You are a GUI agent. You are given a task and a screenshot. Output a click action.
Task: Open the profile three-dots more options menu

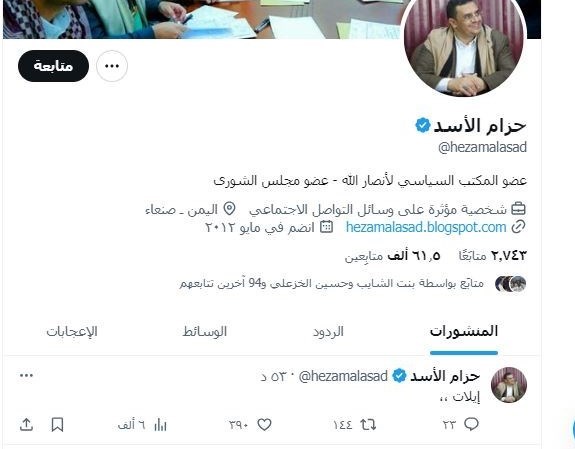click(112, 66)
